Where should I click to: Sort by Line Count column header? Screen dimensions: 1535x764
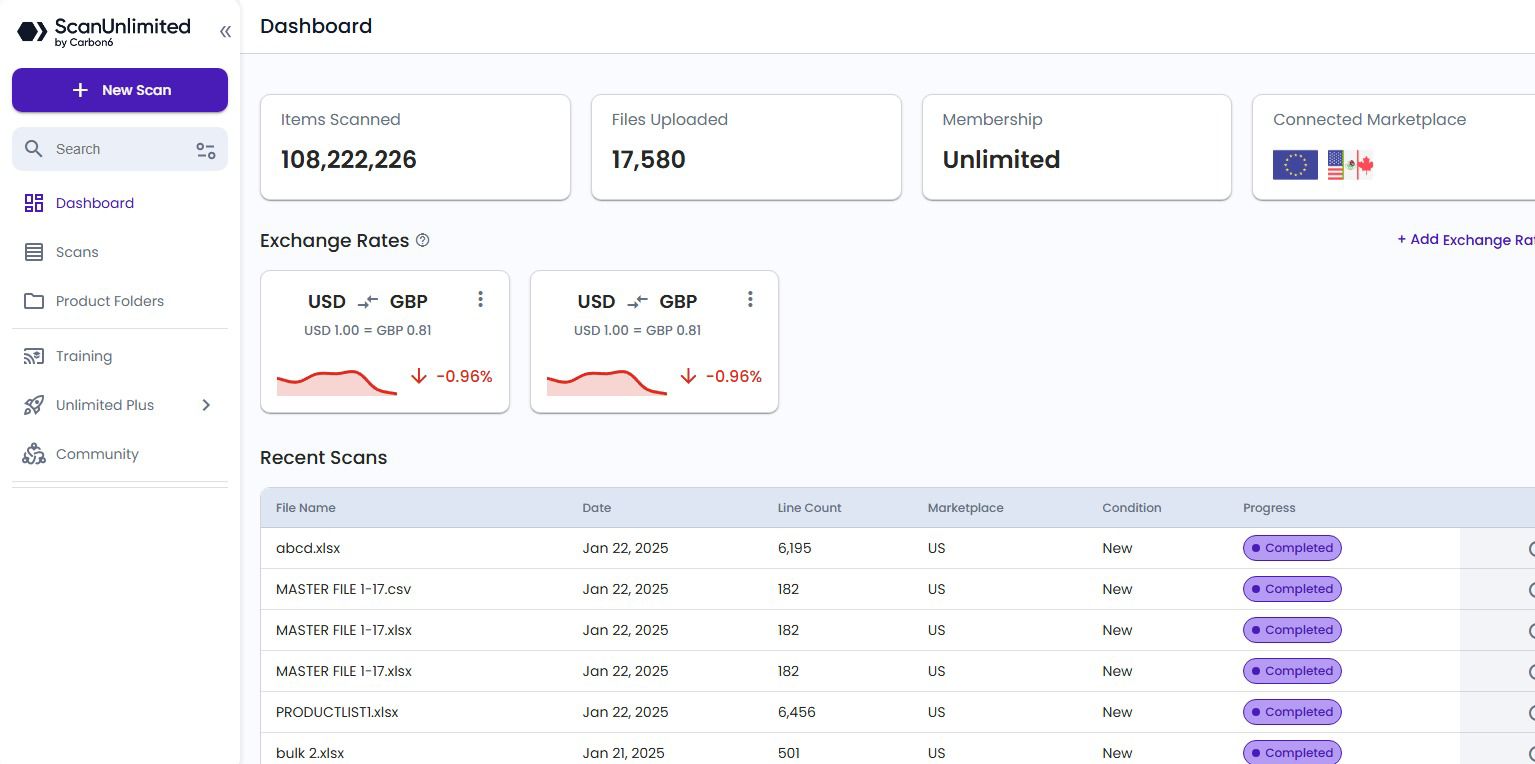(810, 508)
